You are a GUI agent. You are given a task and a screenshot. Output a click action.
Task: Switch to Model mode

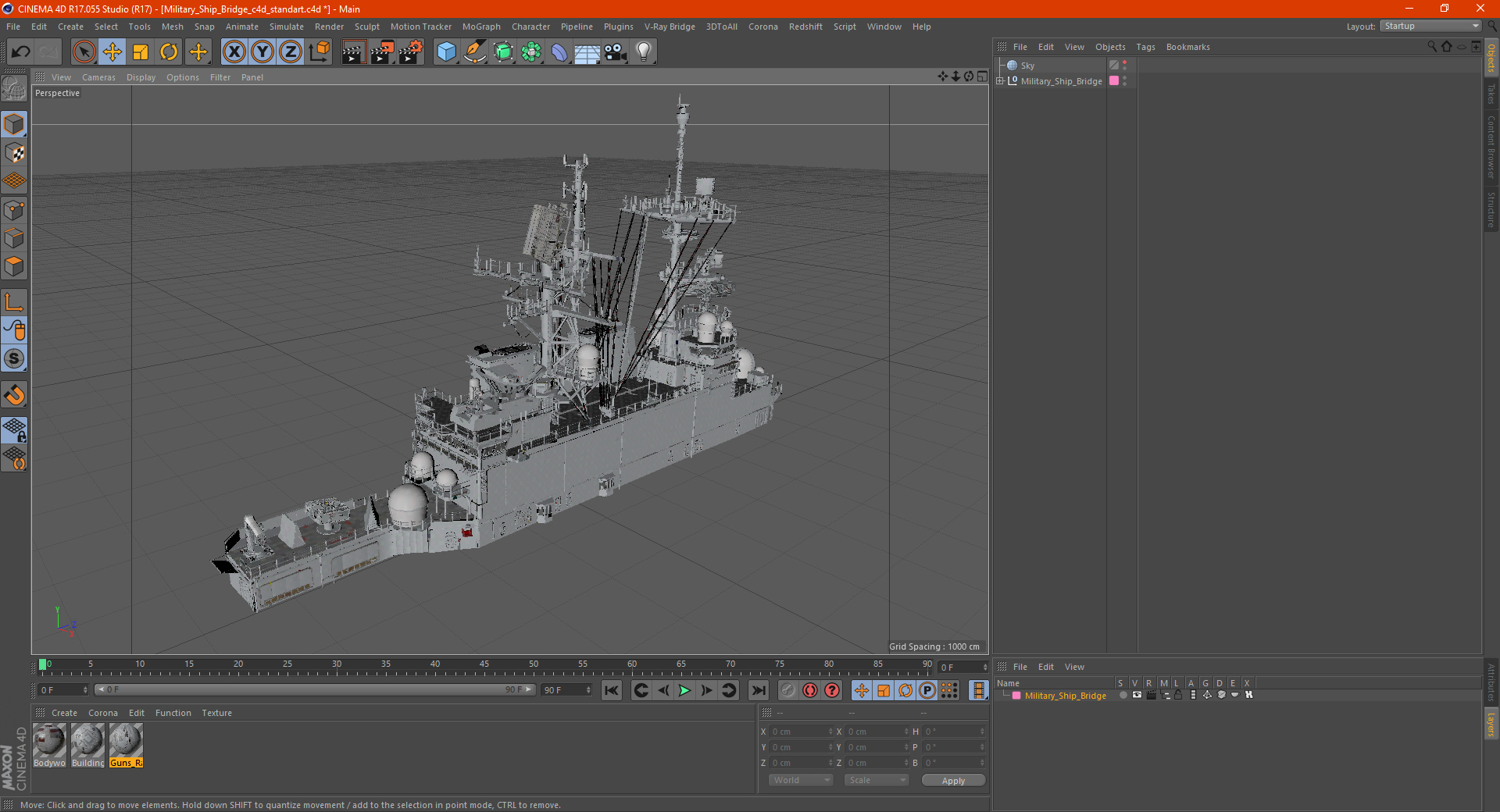pyautogui.click(x=14, y=124)
